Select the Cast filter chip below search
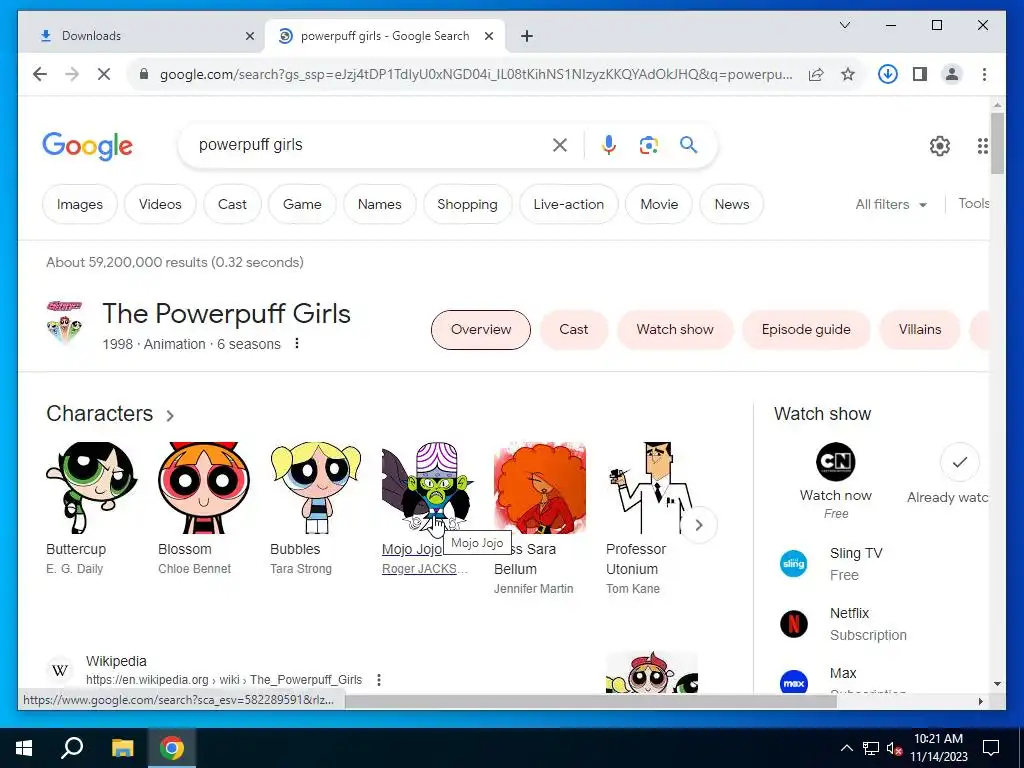 point(232,204)
